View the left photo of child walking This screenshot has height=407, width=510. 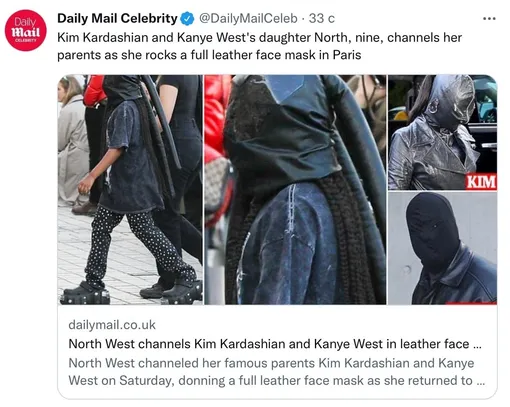click(x=130, y=190)
